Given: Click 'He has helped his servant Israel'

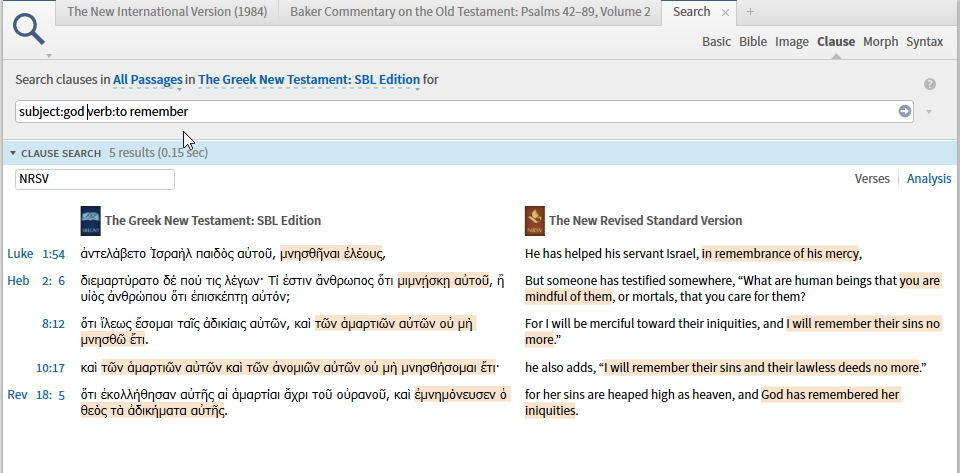Looking at the screenshot, I should 612,253.
